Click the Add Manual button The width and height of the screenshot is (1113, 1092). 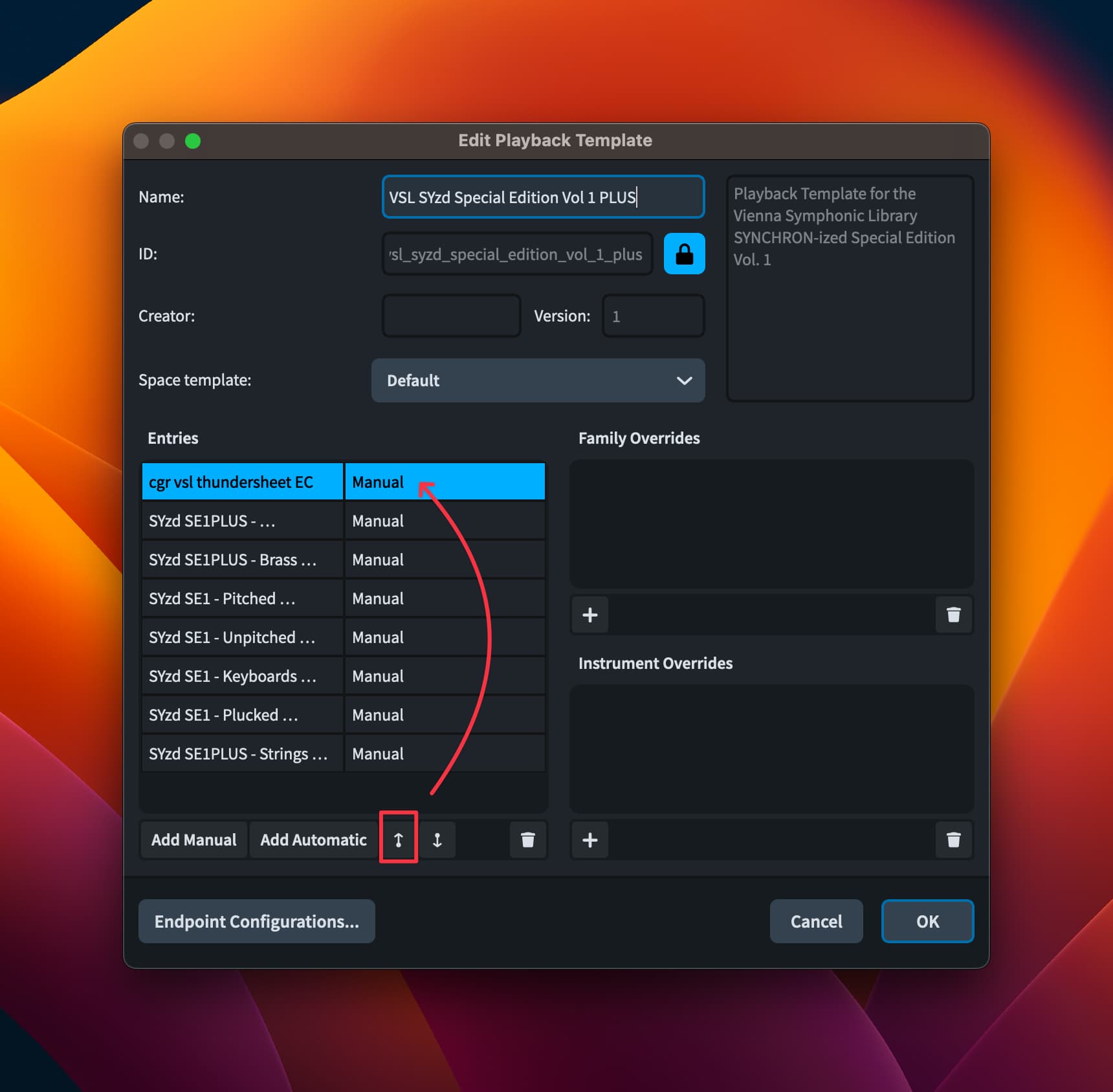click(193, 840)
